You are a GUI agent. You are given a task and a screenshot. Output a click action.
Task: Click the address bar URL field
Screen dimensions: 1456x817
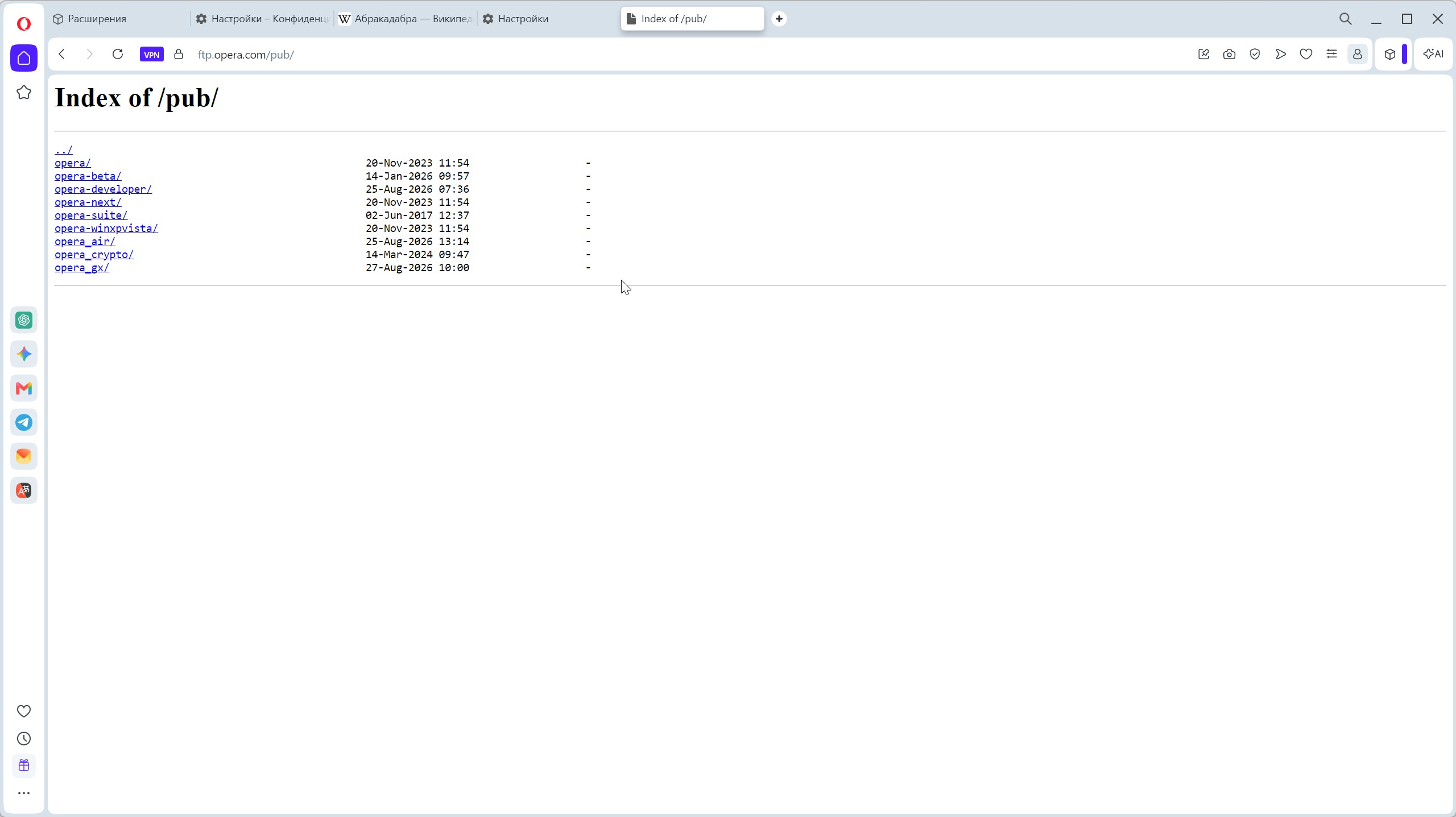[682, 55]
